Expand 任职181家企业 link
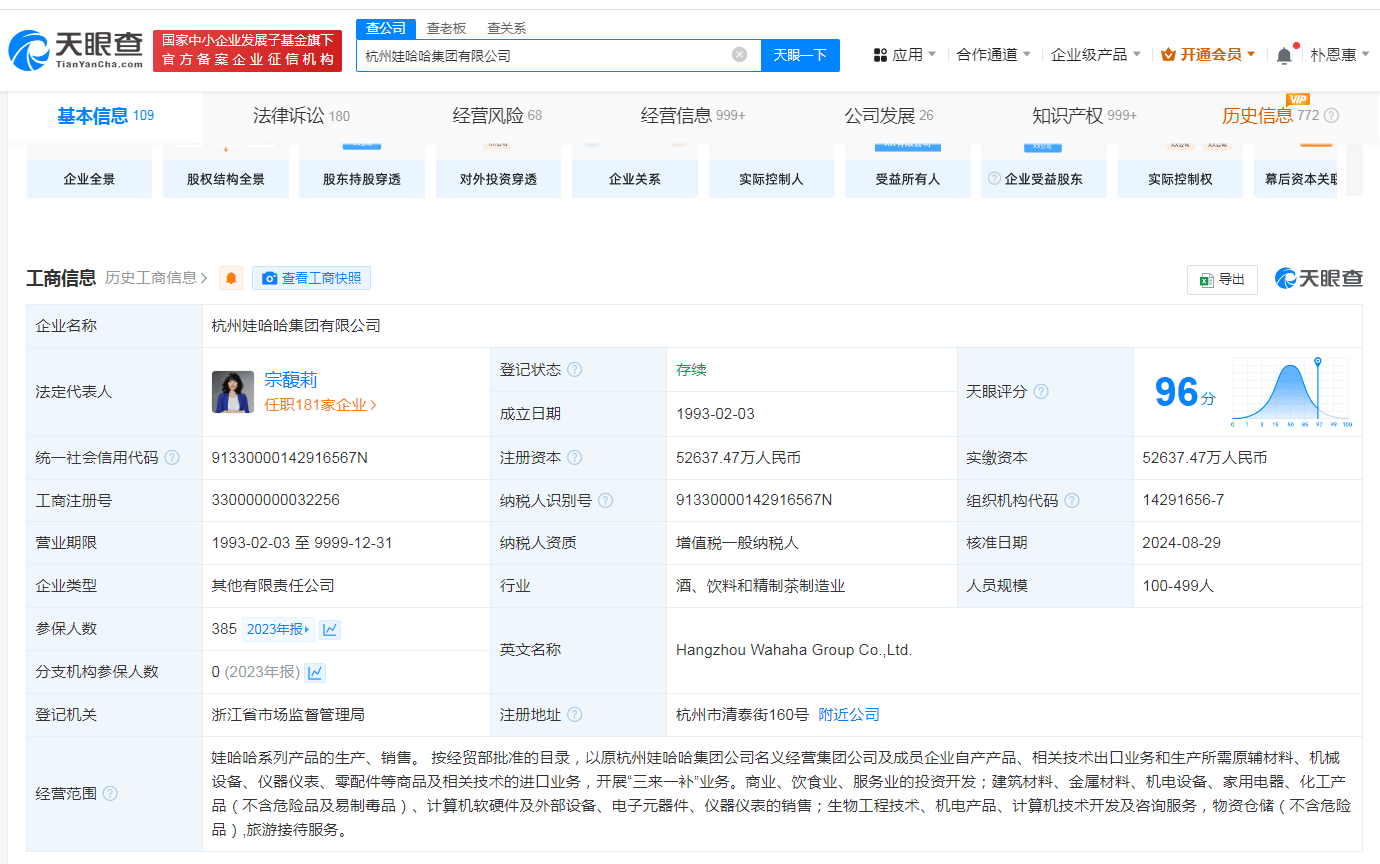The width and height of the screenshot is (1380, 864). point(321,405)
